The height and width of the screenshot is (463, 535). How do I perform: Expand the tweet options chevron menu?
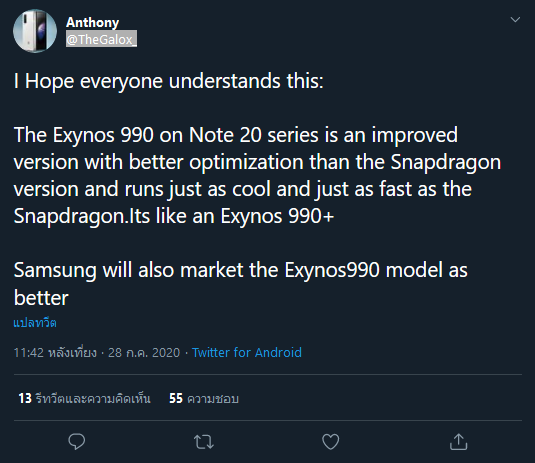pyautogui.click(x=515, y=19)
